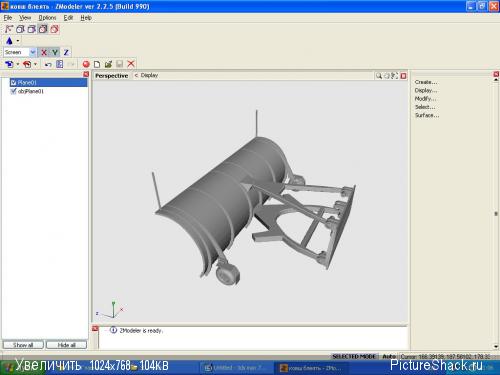The image size is (500, 375).
Task: Toggle the red Selected Mode icon
Action: [x=54, y=29]
